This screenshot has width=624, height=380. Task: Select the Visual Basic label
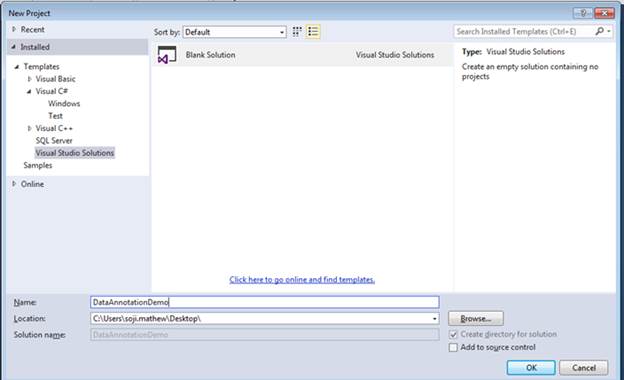[55, 79]
